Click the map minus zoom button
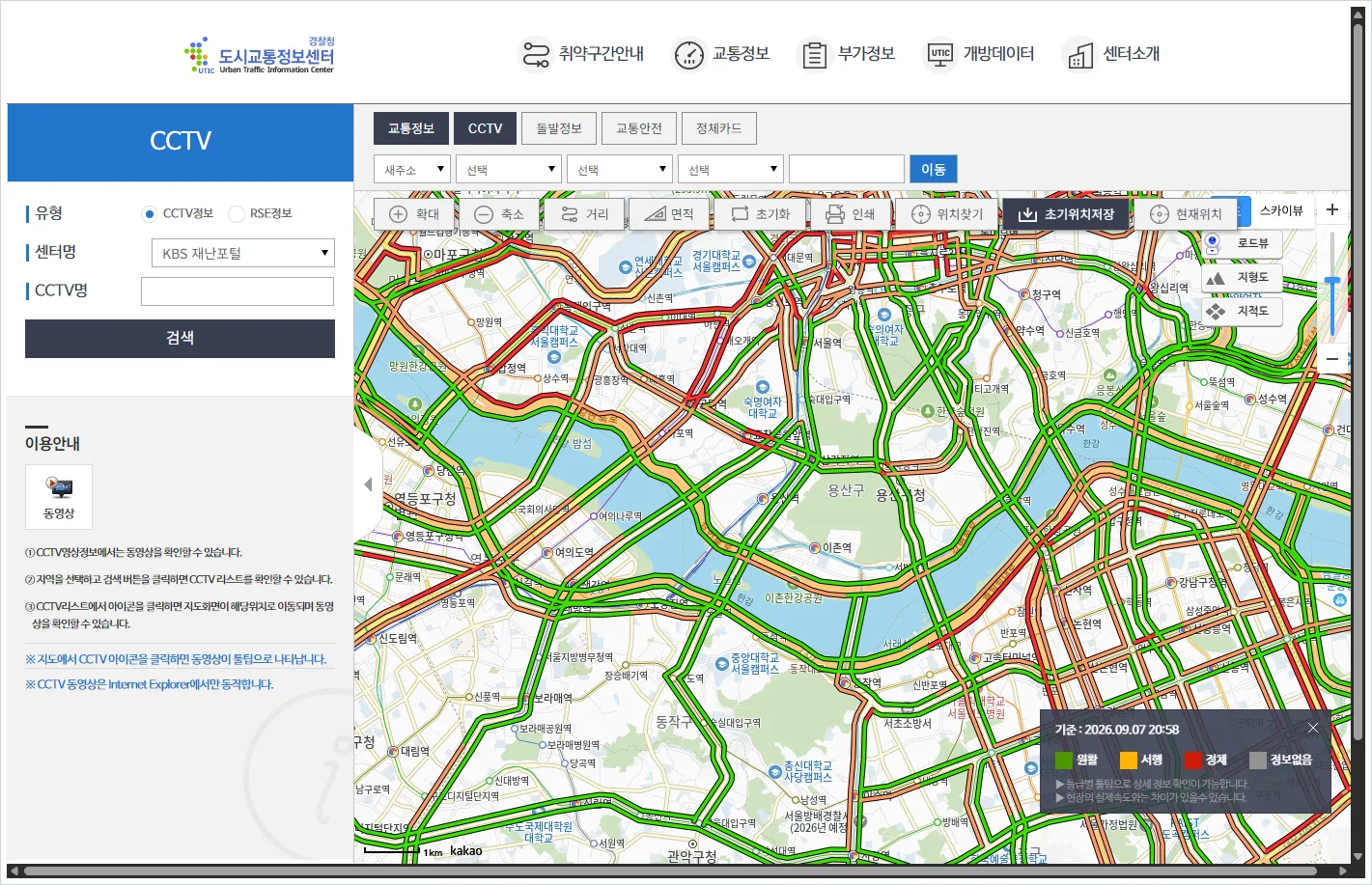1372x885 pixels. coord(1332,358)
